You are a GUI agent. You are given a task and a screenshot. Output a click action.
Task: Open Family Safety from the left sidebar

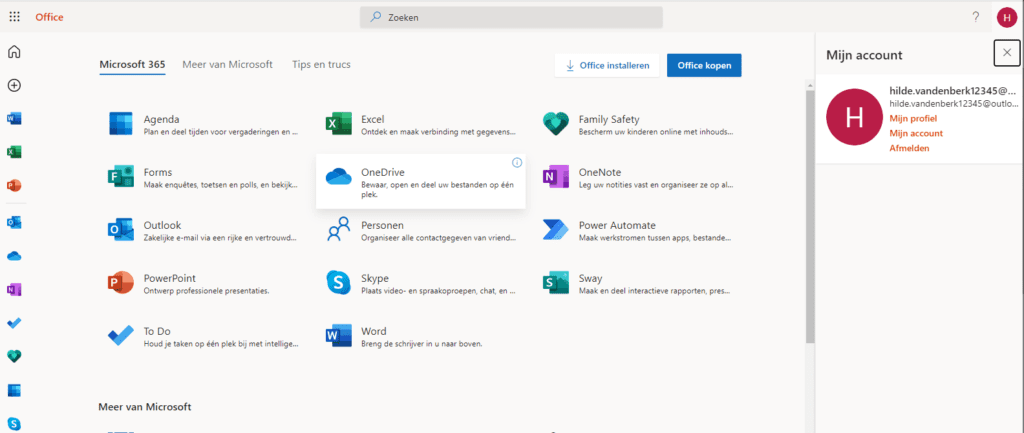[x=14, y=357]
